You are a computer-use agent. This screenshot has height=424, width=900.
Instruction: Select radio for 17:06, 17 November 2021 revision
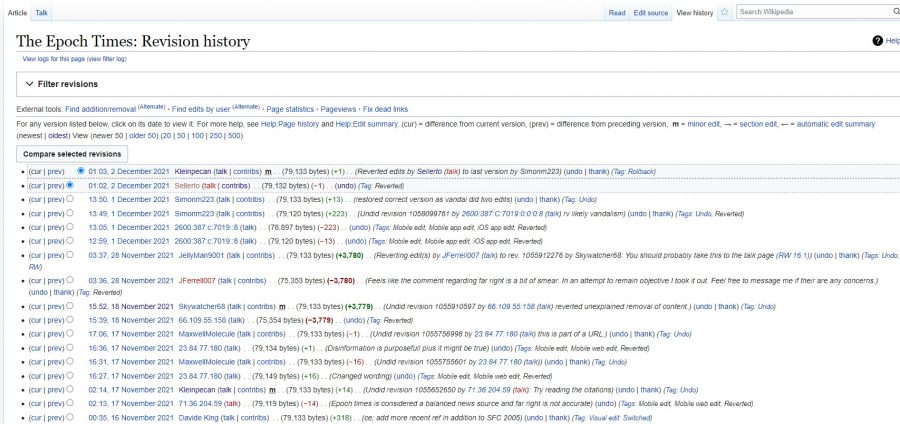[x=70, y=333]
